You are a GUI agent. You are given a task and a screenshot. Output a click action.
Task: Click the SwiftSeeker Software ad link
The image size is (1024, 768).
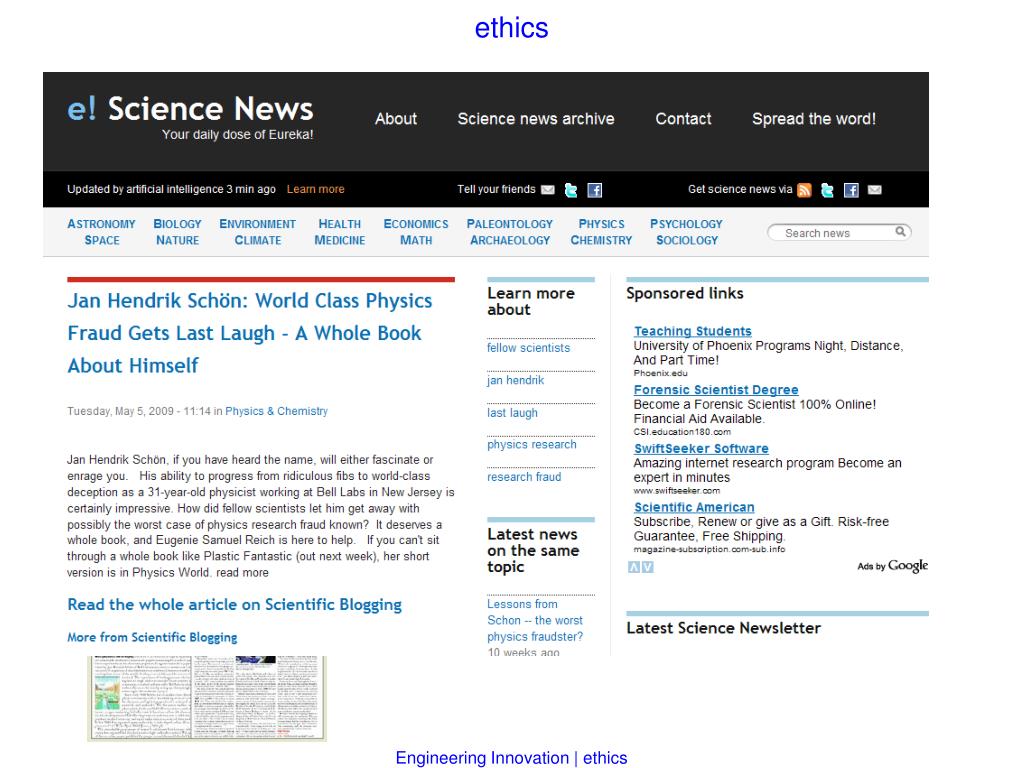[x=701, y=449]
